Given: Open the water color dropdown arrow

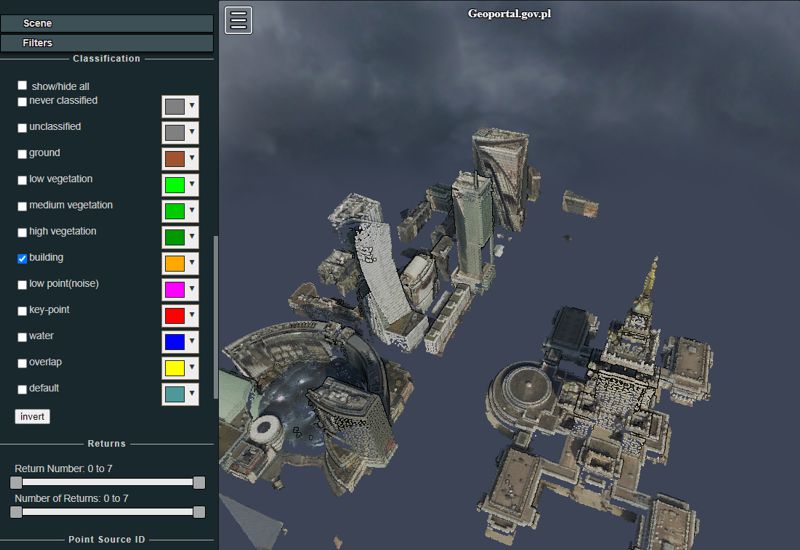Looking at the screenshot, I should click(192, 341).
